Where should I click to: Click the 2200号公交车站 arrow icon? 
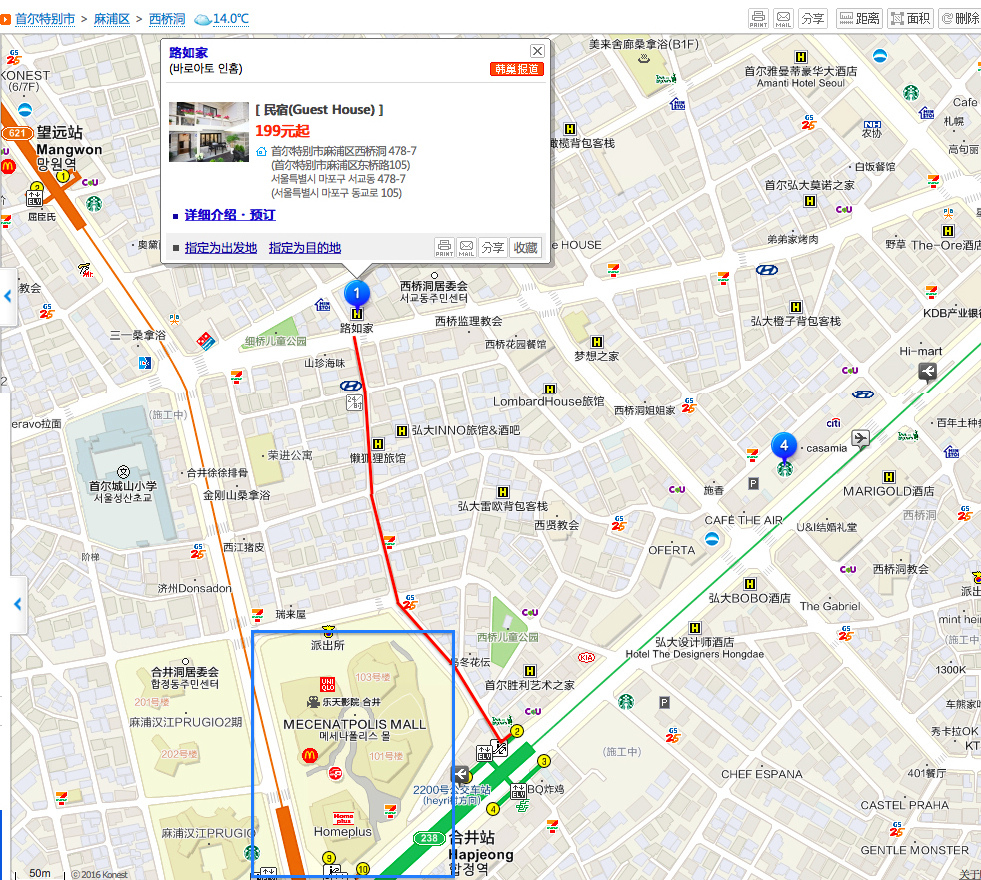pos(461,775)
